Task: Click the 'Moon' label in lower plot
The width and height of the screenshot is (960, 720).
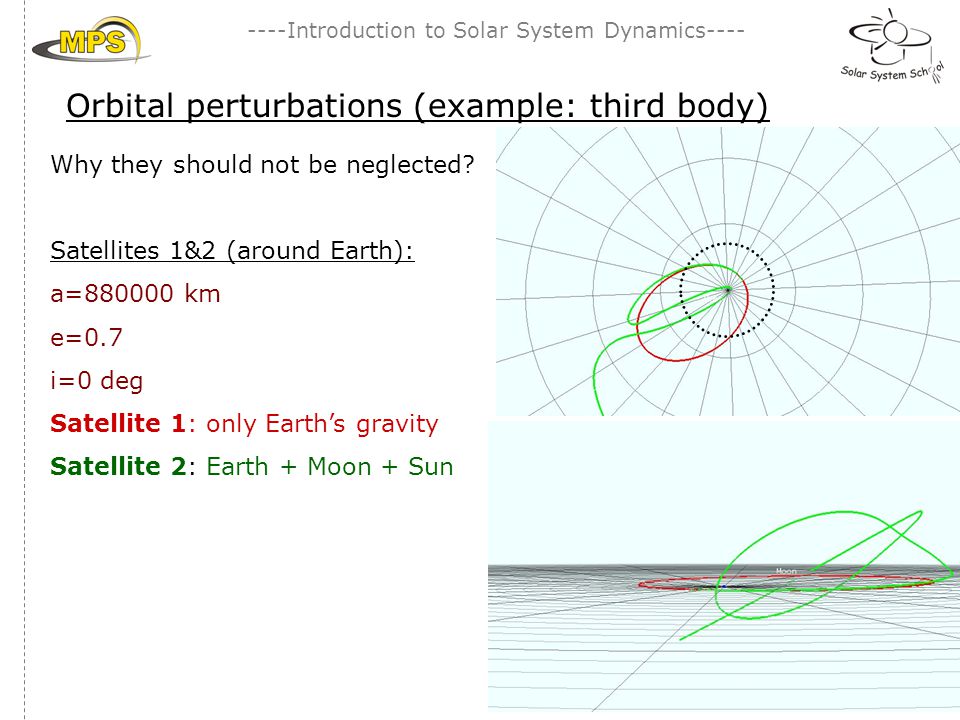Action: pyautogui.click(x=786, y=571)
